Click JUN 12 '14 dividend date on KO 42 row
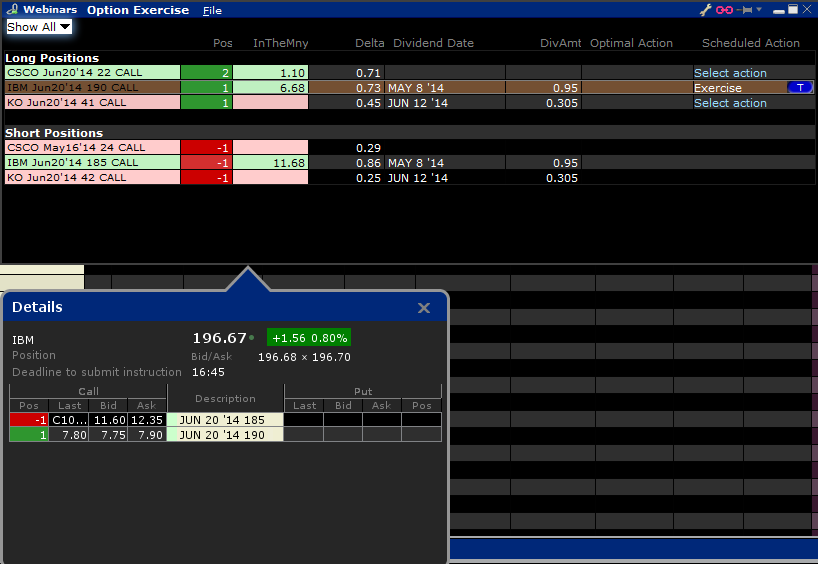The height and width of the screenshot is (564, 818). 417,178
